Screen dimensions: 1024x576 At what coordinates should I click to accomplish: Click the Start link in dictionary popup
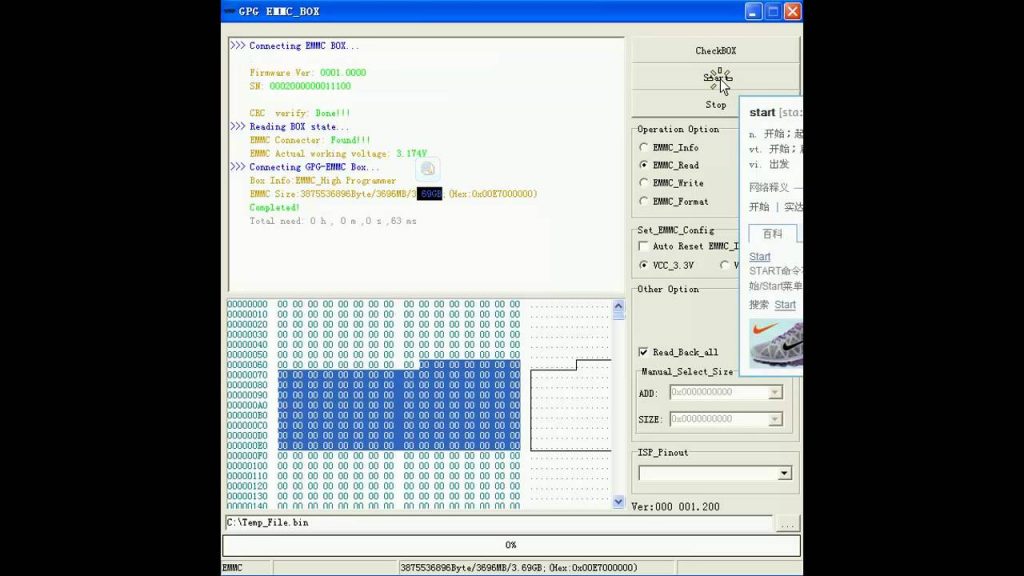(760, 257)
